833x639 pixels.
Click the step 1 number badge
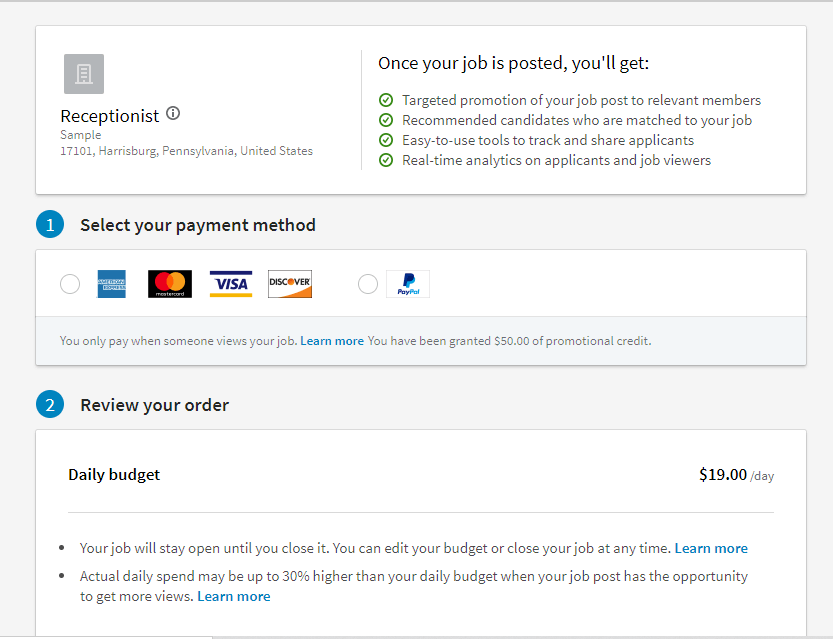coord(50,225)
